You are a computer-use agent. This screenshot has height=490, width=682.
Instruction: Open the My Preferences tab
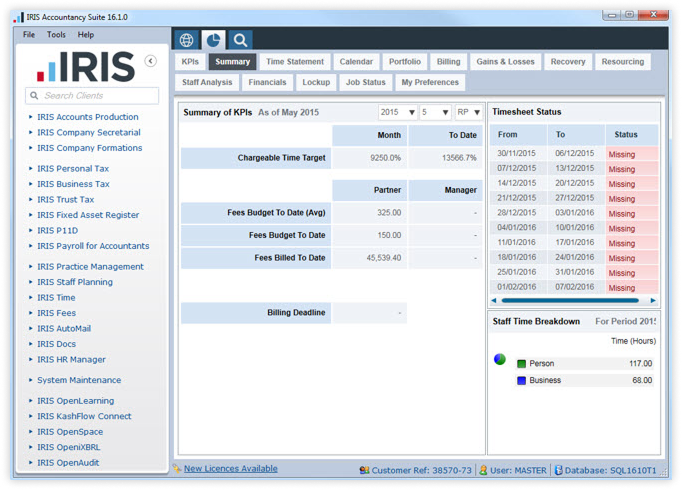pos(430,82)
